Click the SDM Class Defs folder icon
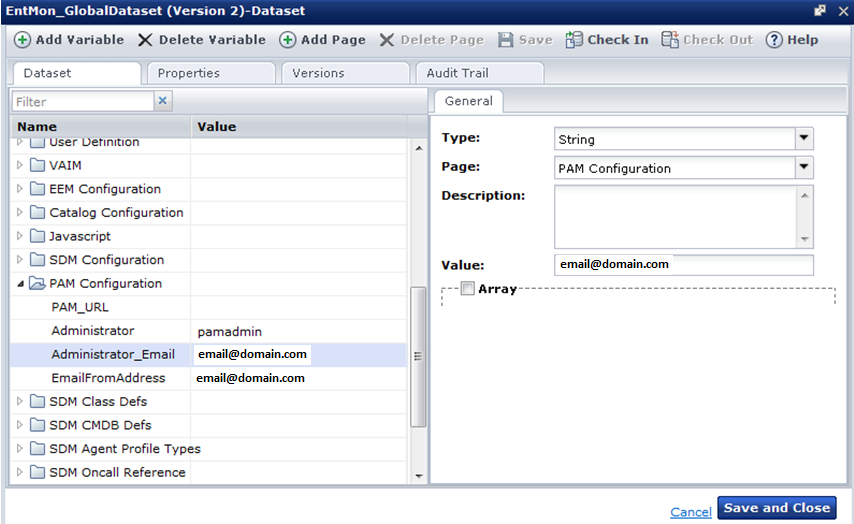This screenshot has height=524, width=854. tap(37, 401)
